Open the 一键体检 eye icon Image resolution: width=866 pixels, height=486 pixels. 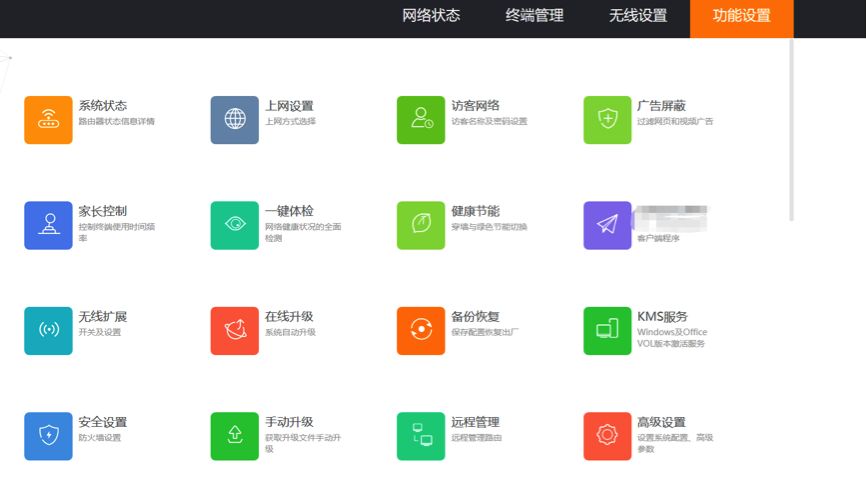(235, 225)
